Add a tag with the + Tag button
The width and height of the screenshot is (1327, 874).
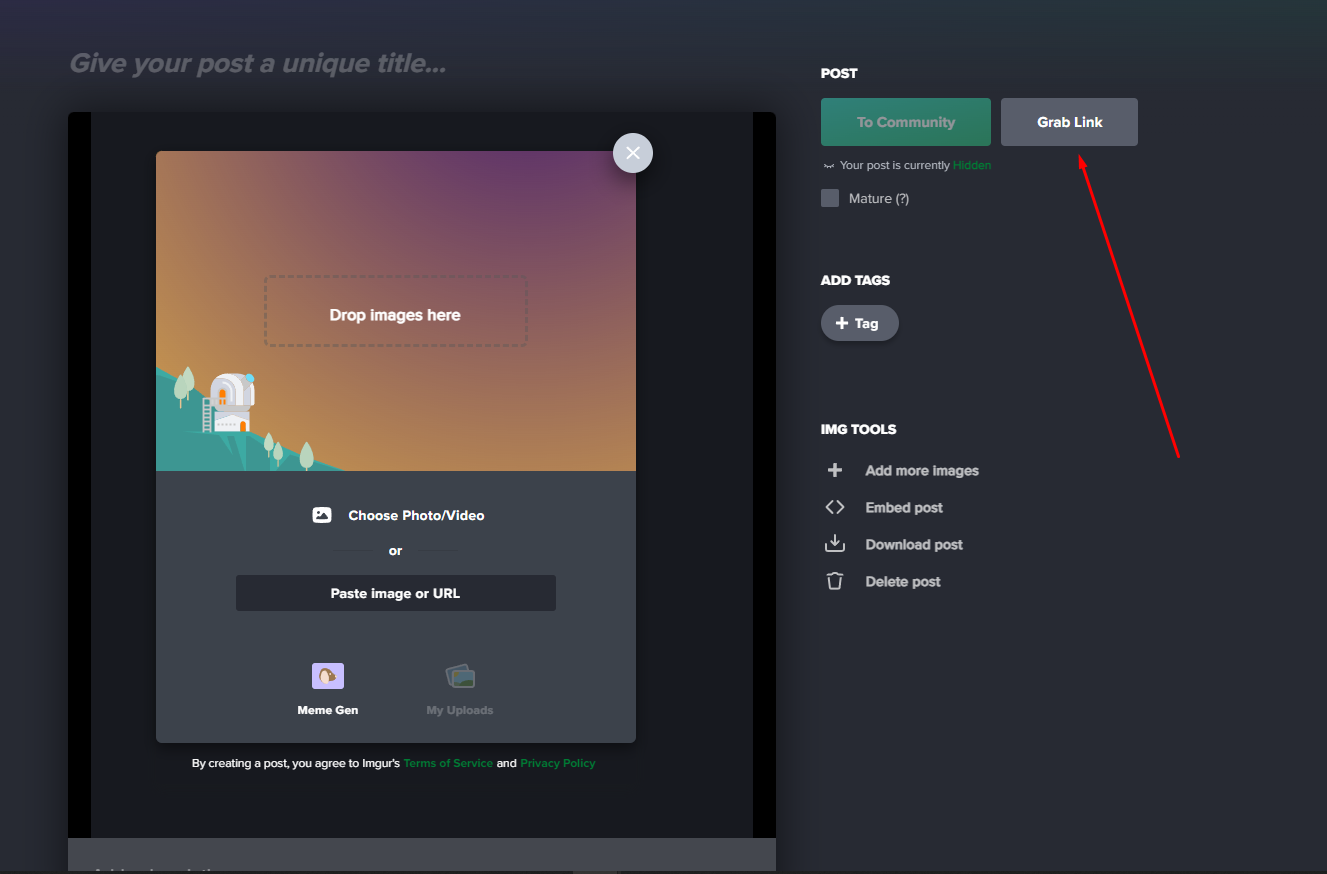tap(859, 323)
